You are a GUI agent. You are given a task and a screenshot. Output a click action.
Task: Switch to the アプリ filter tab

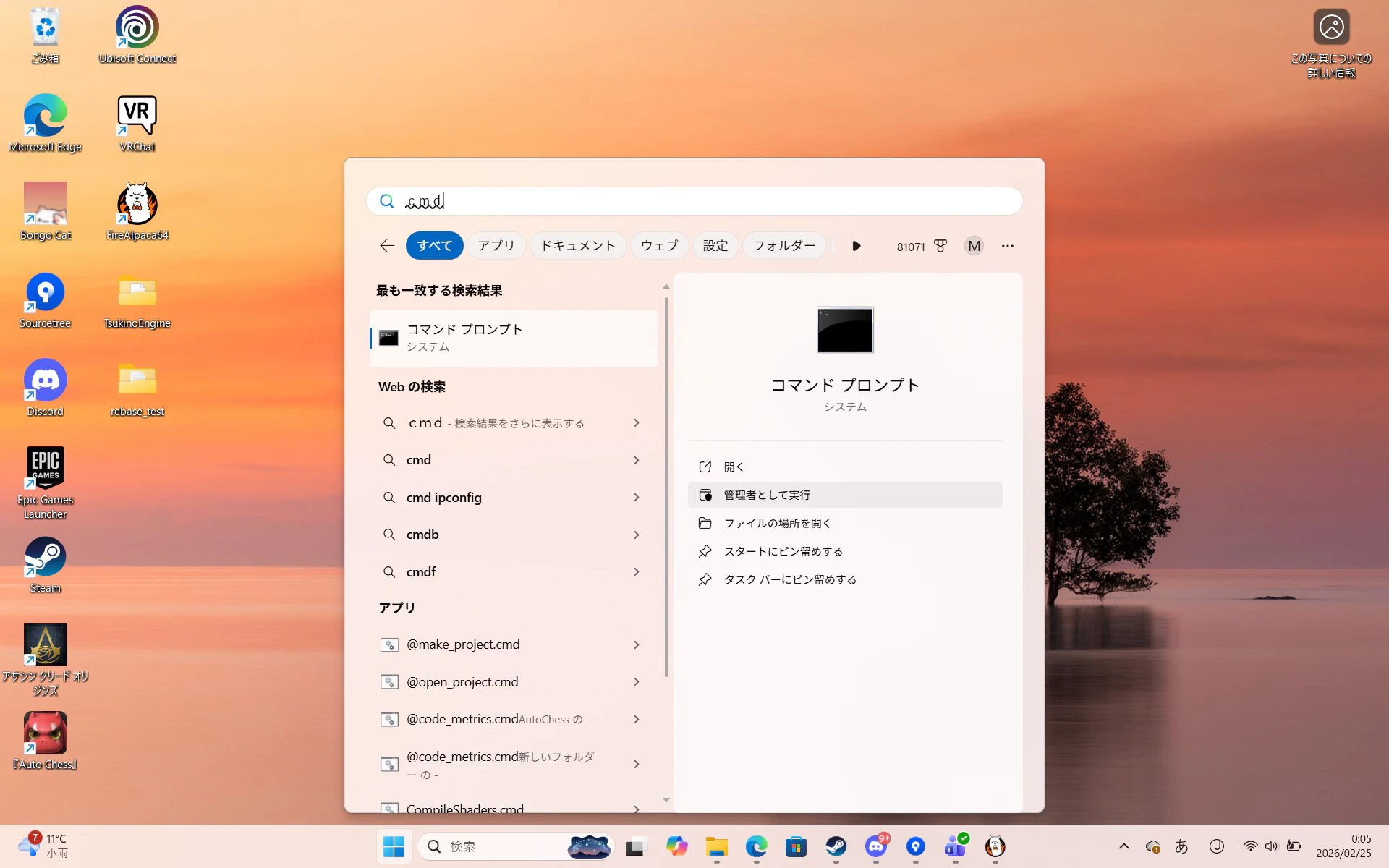tap(496, 246)
